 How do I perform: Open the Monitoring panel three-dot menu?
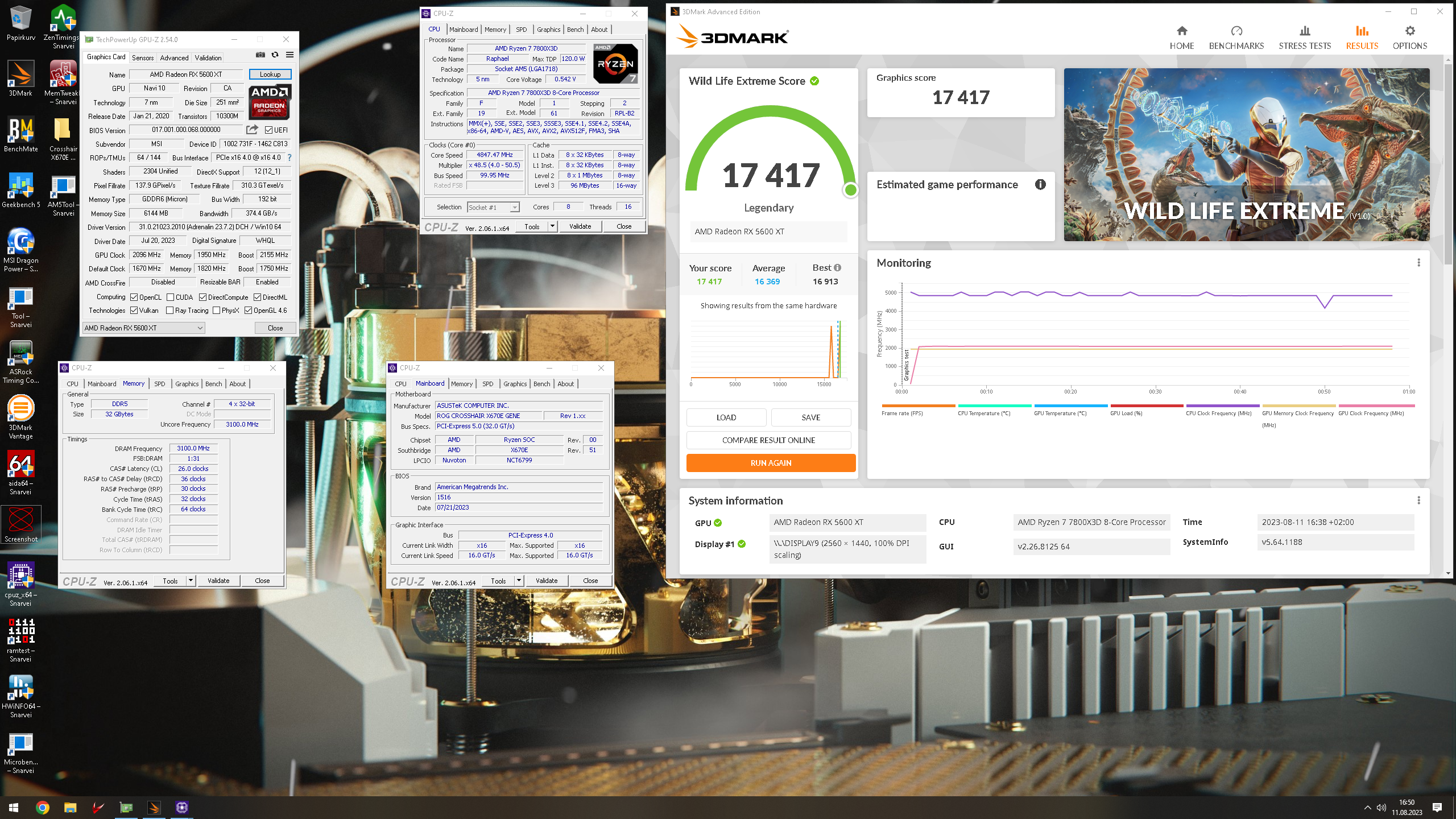click(x=1418, y=263)
